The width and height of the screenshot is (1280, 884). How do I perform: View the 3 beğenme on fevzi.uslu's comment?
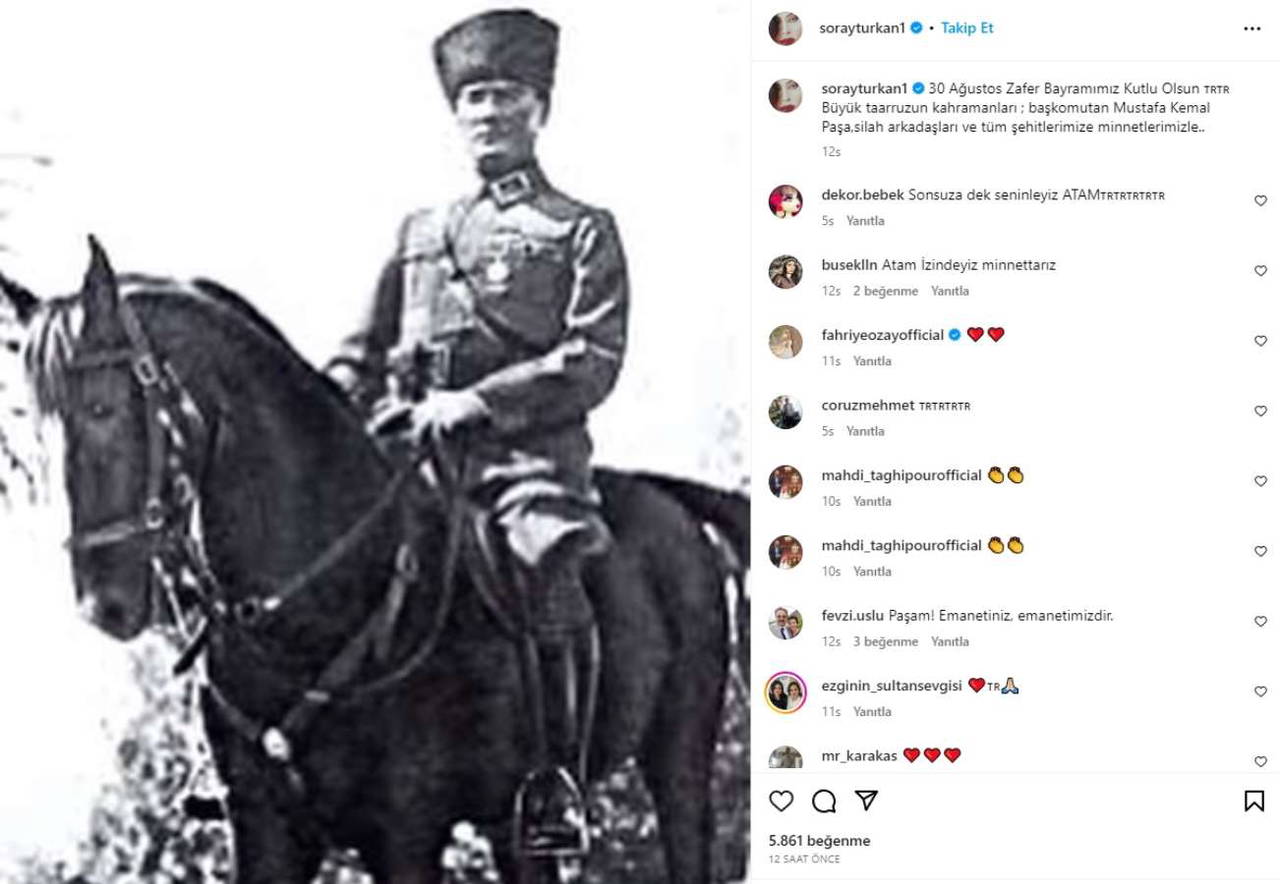click(885, 641)
